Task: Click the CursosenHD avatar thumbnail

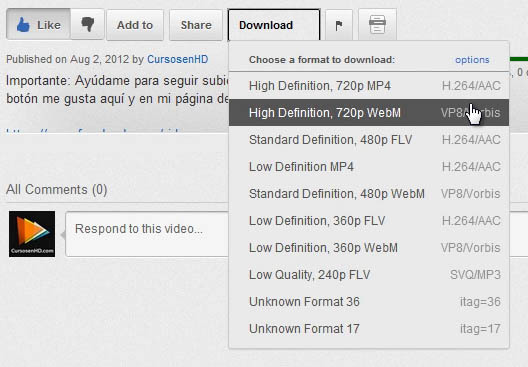Action: tap(32, 234)
